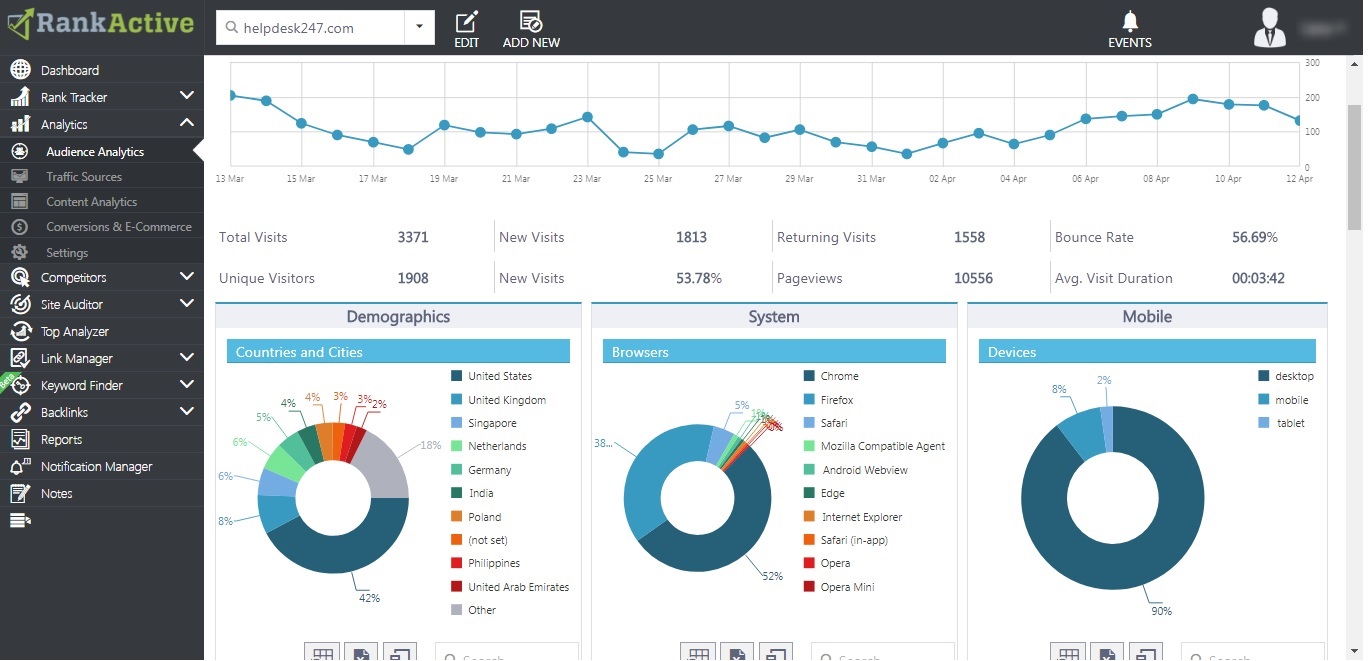Click the Top Analyzer icon

coord(20,331)
